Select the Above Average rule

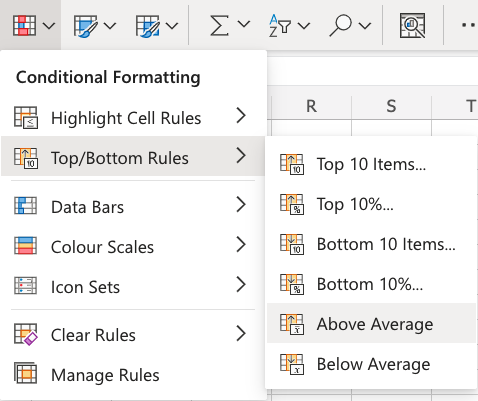point(371,323)
